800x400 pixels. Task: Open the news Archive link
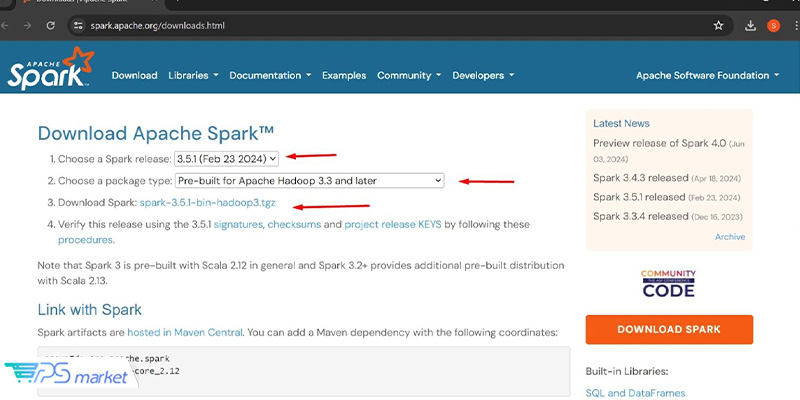pos(730,237)
